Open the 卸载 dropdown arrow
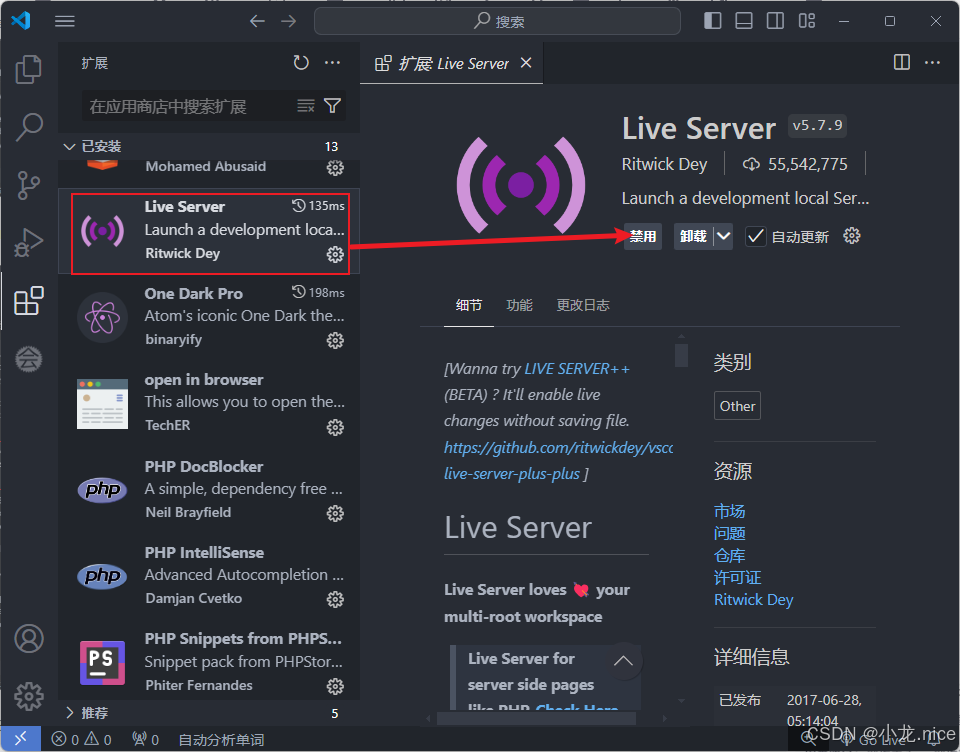960x752 pixels. [x=724, y=236]
